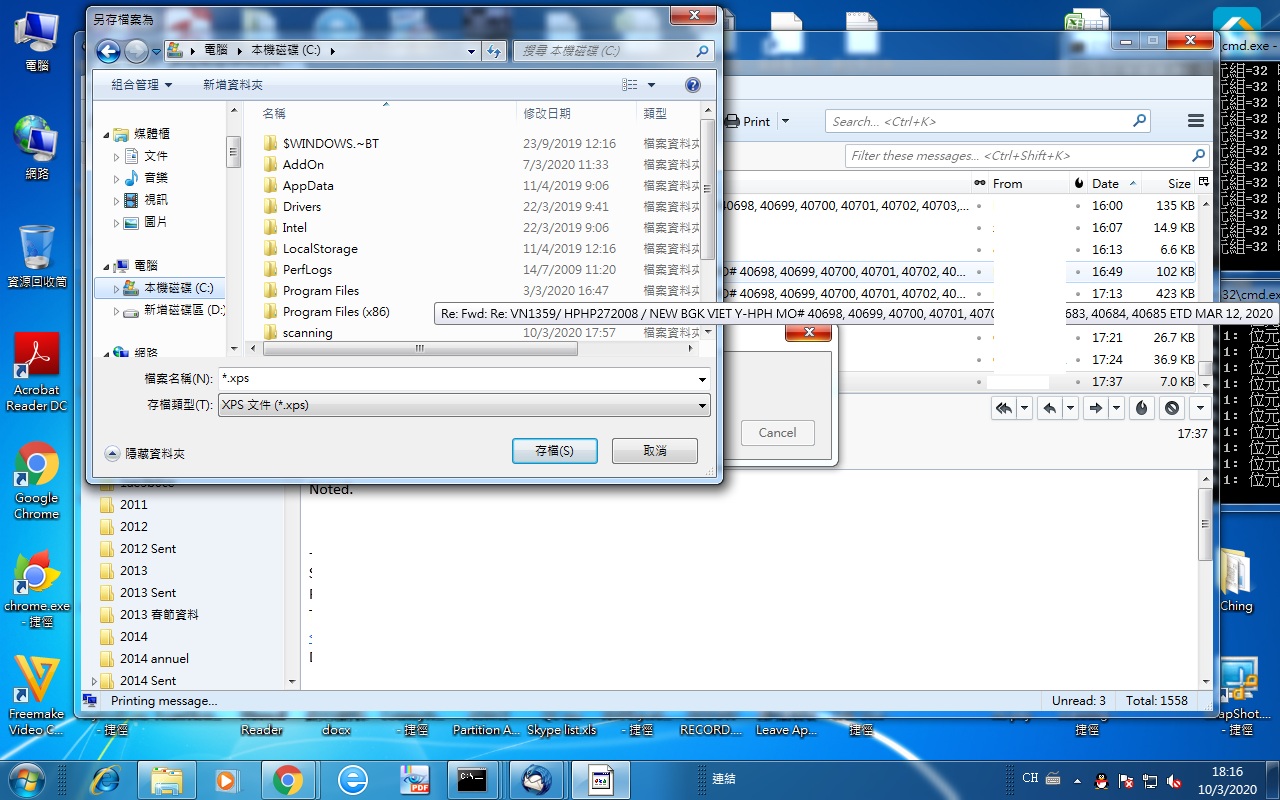The height and width of the screenshot is (800, 1280).
Task: Expand the 本機磁碟 (C:) tree node
Action: (x=117, y=288)
